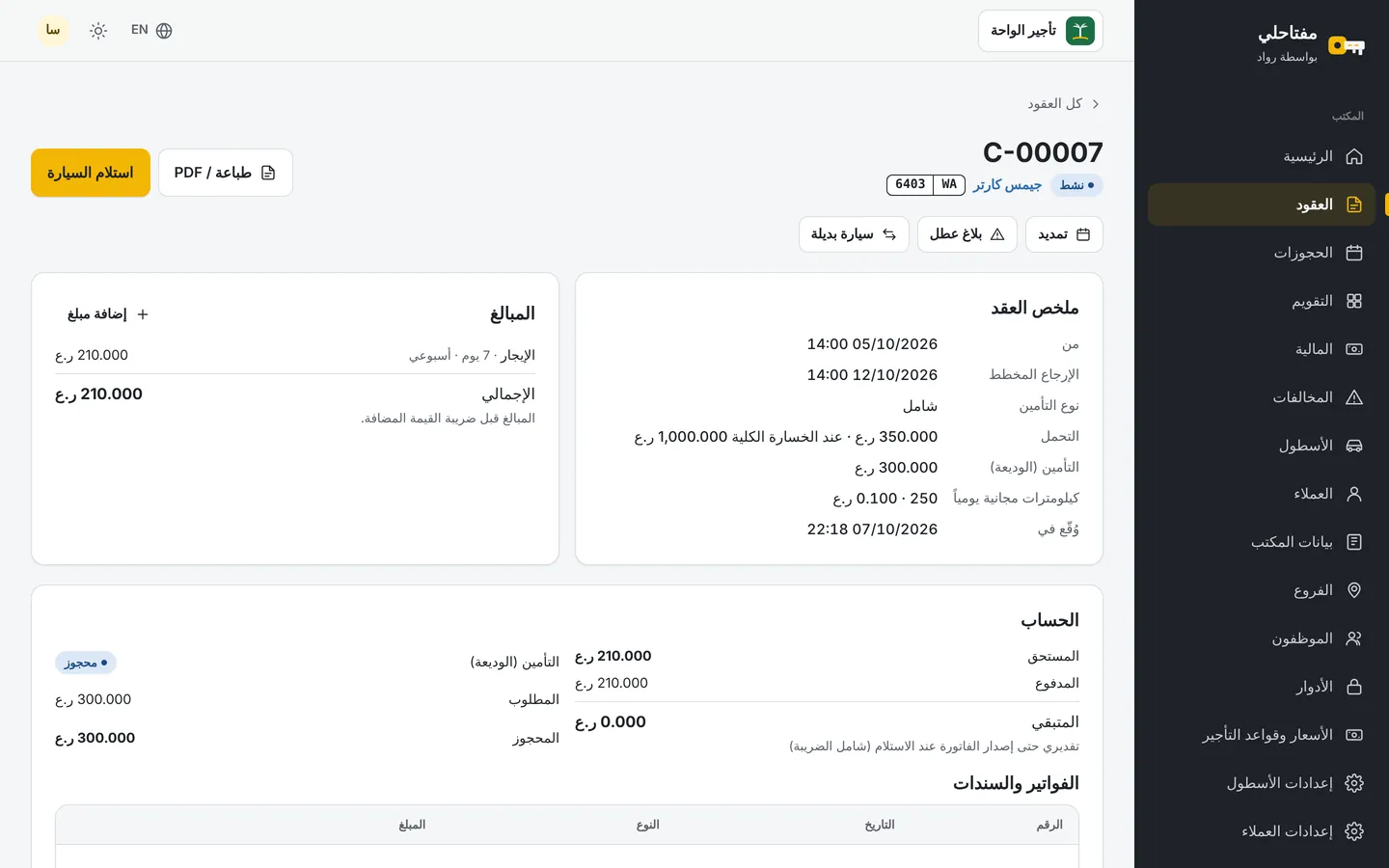Viewport: 1389px width, 868px height.
Task: Toggle light/dark theme with sun icon
Action: click(98, 31)
